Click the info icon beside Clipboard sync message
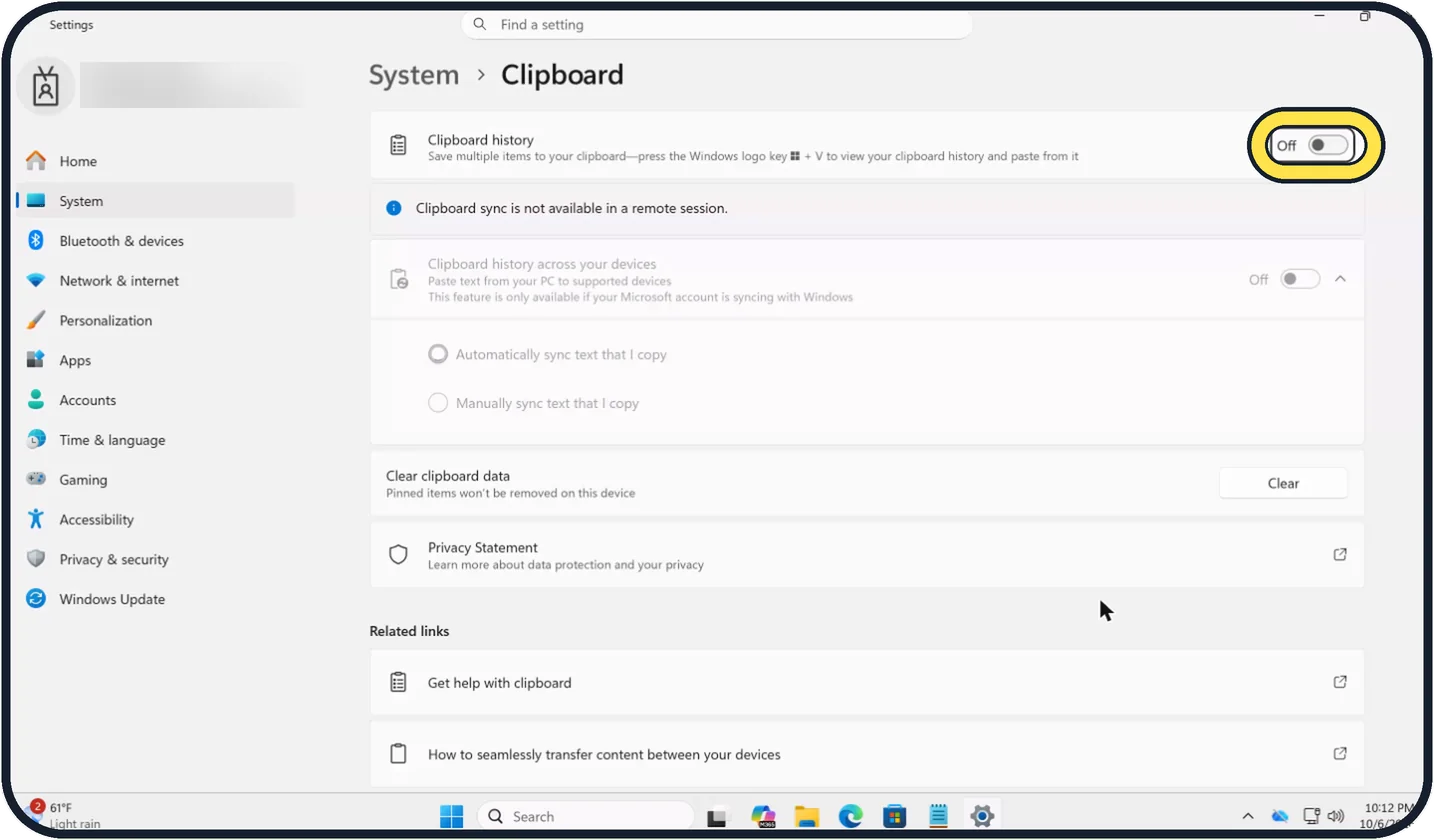 [394, 209]
